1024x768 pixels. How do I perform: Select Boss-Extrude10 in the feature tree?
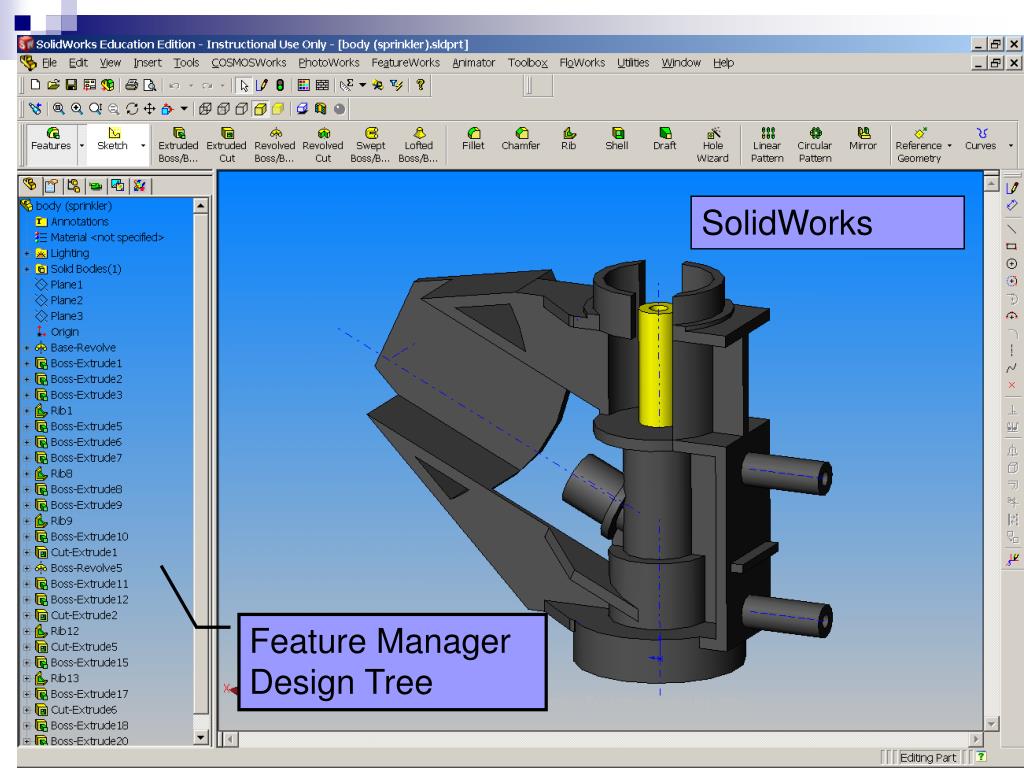(x=82, y=537)
